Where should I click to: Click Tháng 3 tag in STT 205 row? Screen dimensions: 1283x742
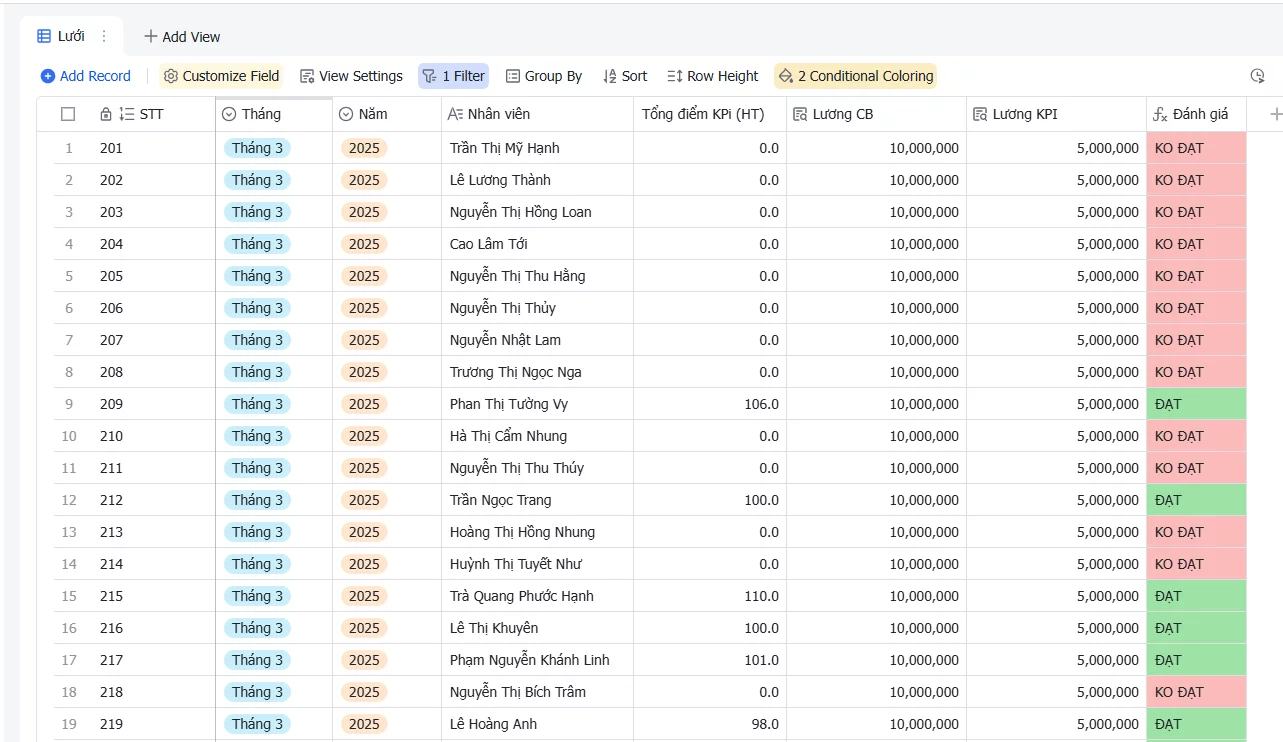[257, 276]
